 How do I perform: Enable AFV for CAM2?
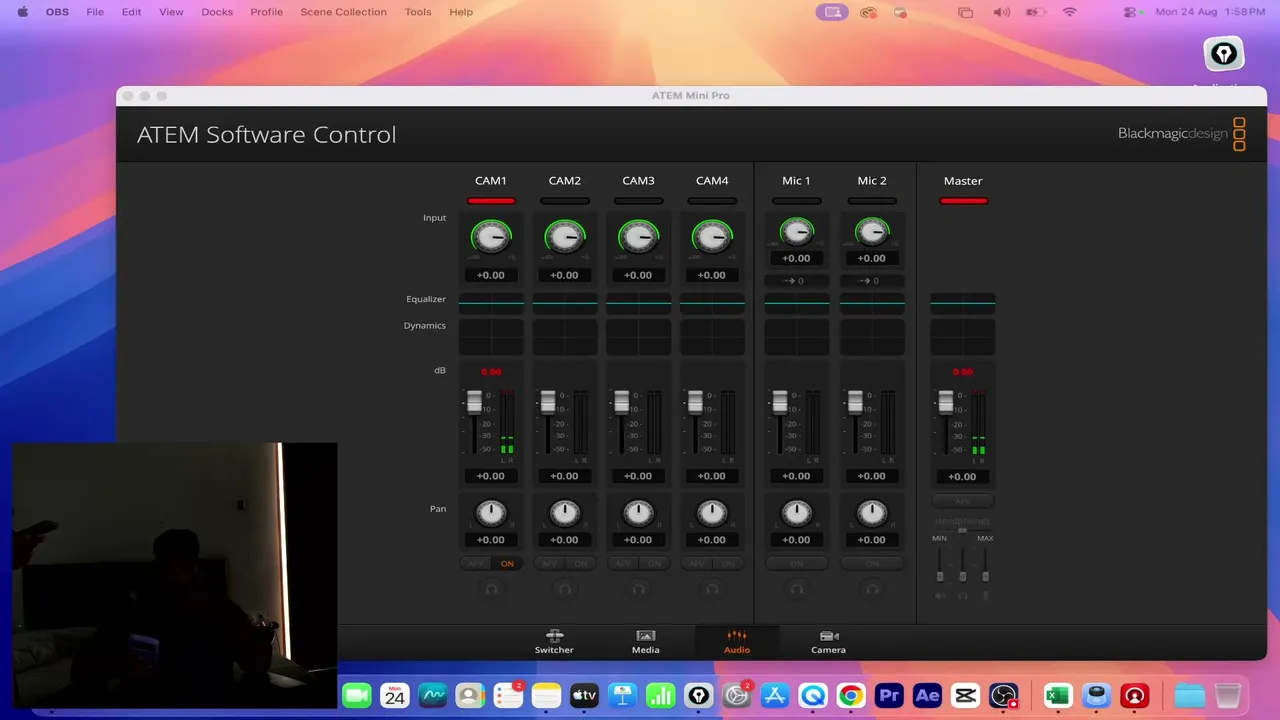coord(549,563)
